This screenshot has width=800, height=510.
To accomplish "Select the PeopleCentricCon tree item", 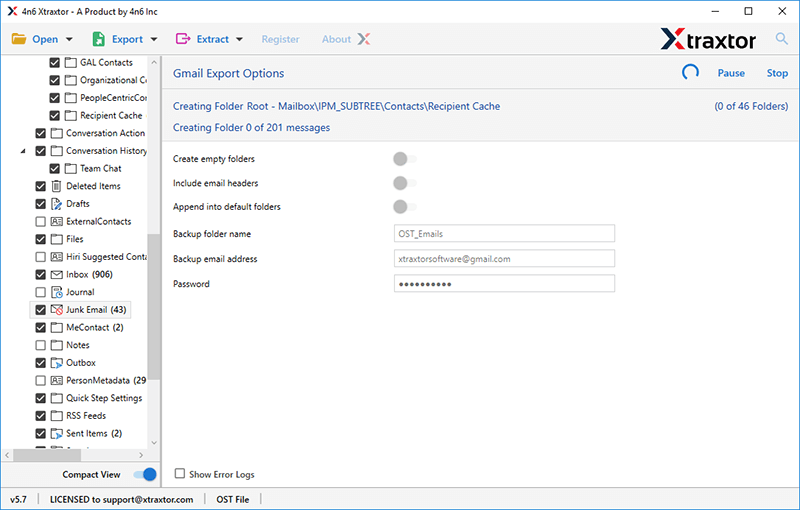I will (113, 98).
